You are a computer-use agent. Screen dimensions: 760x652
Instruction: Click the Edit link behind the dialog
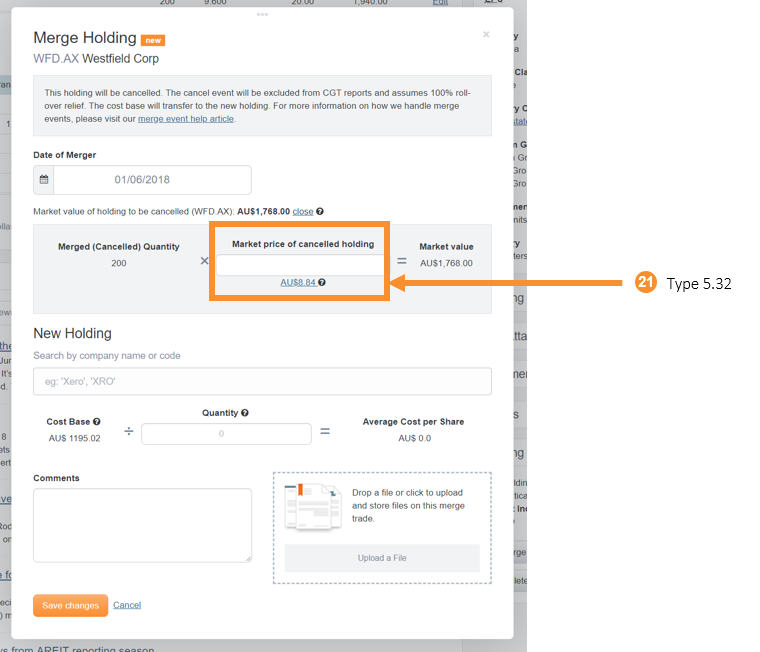[440, 2]
